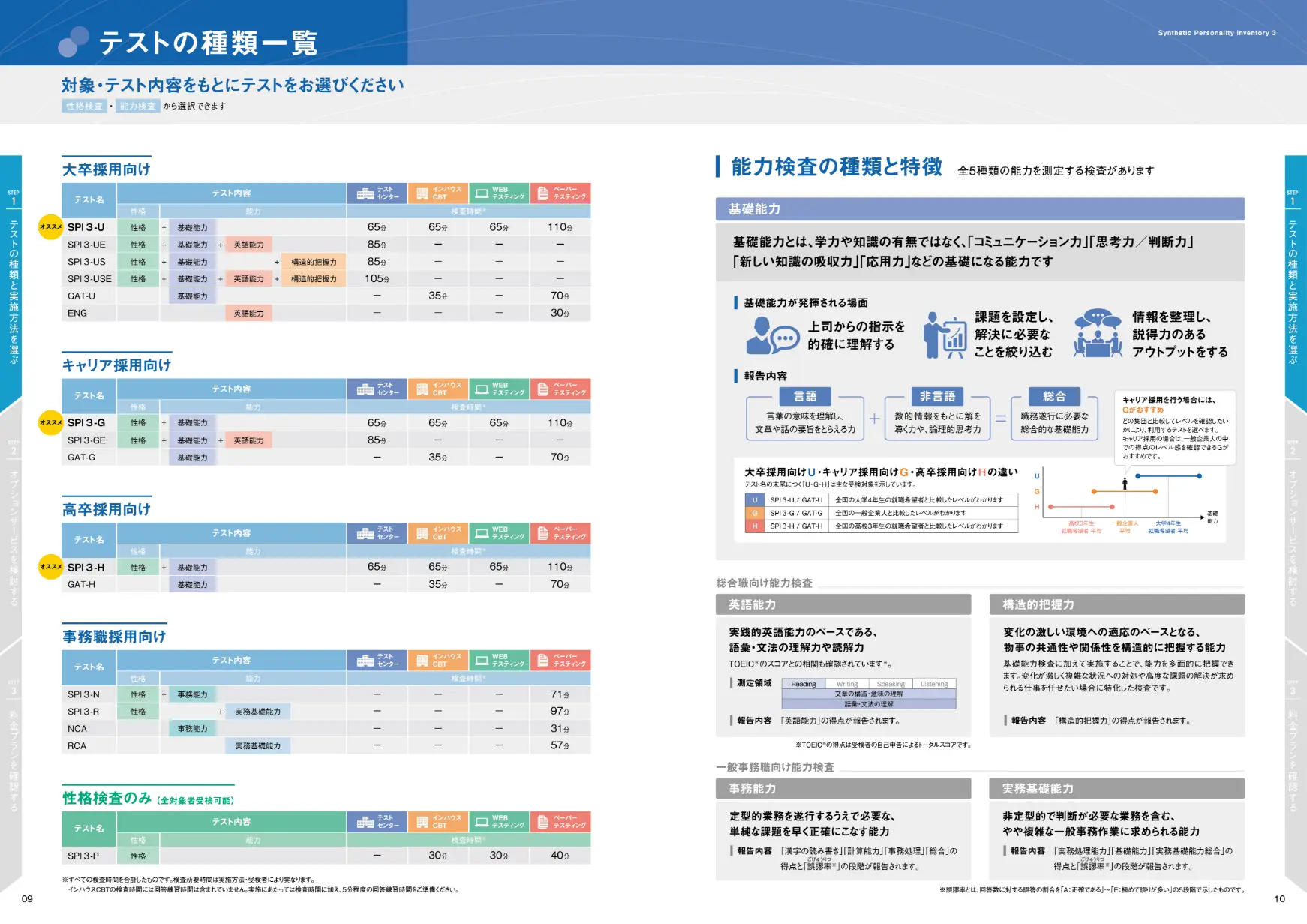Click the インハウスCBT icon in キャリア採用向け table

pos(422,388)
